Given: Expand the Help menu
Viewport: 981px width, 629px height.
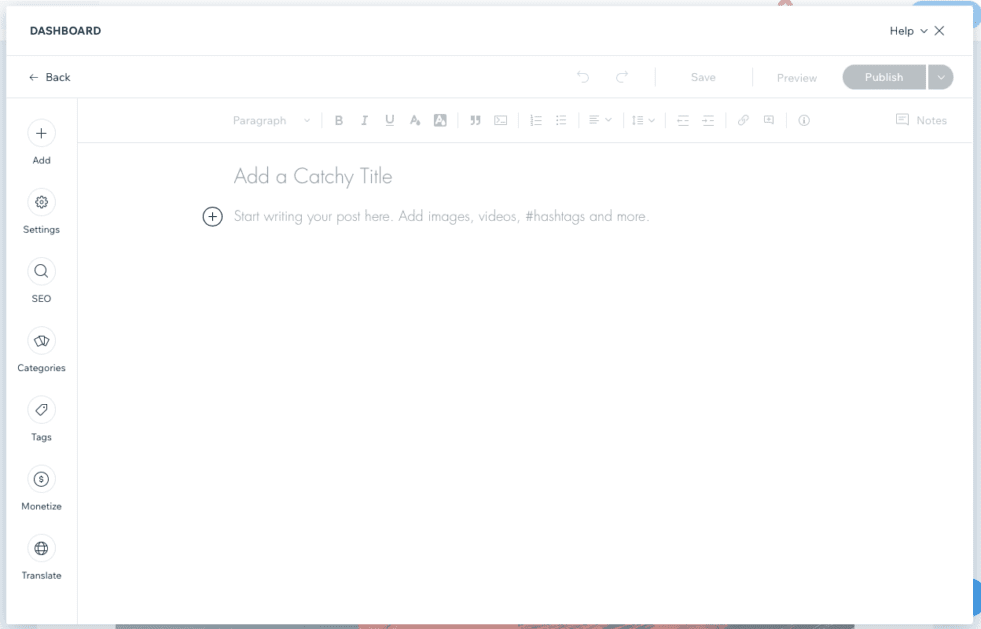Looking at the screenshot, I should (910, 31).
